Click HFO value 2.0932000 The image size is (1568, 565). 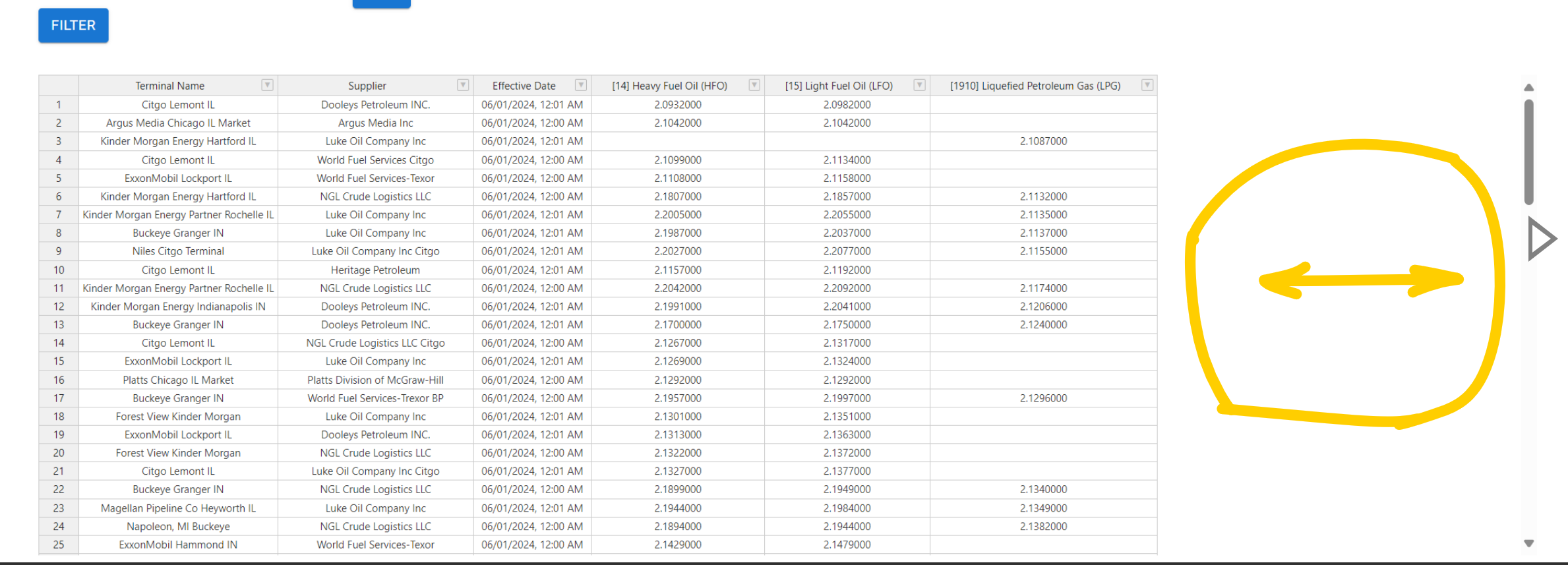[678, 105]
